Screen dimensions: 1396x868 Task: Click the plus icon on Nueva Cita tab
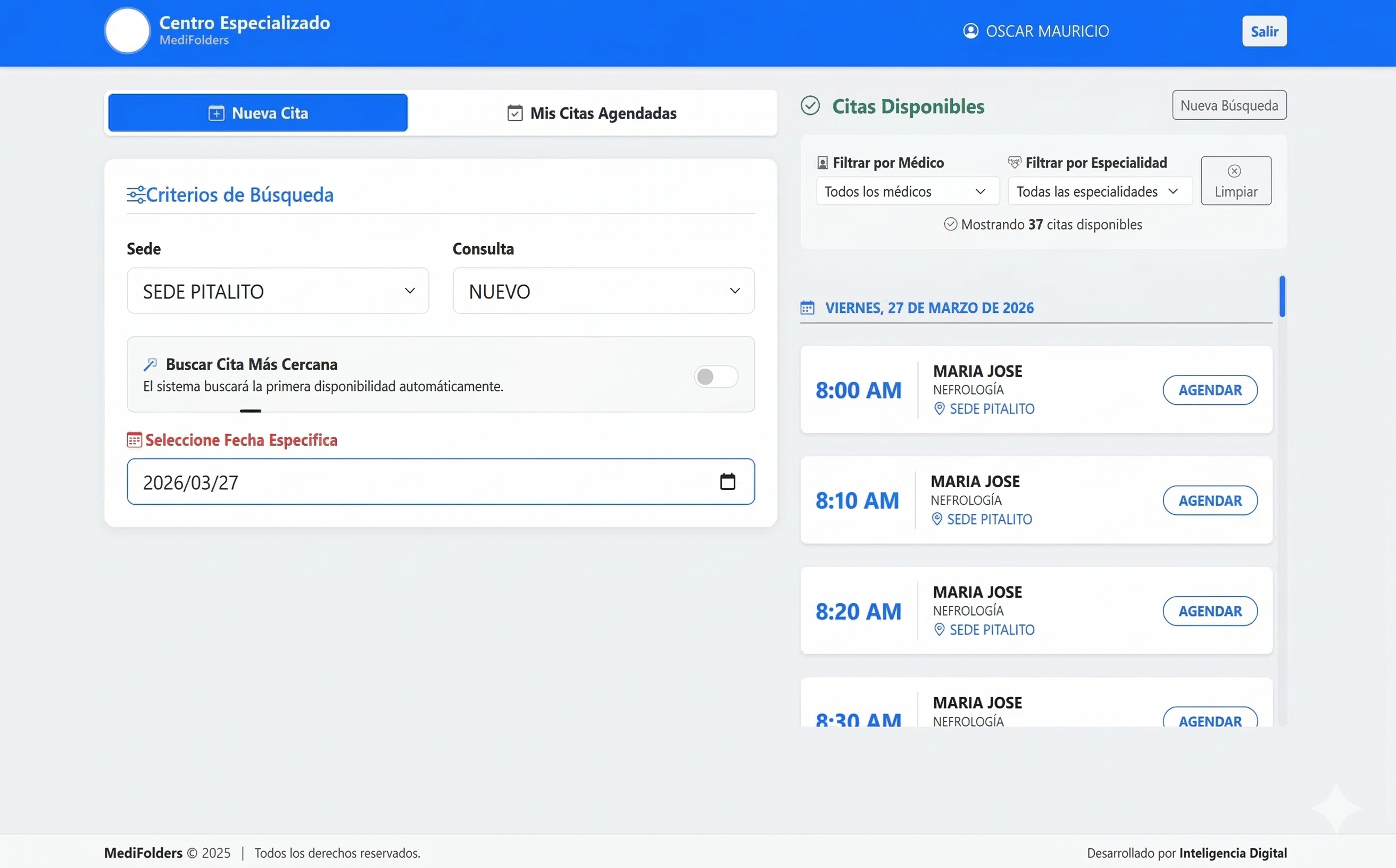pyautogui.click(x=217, y=113)
